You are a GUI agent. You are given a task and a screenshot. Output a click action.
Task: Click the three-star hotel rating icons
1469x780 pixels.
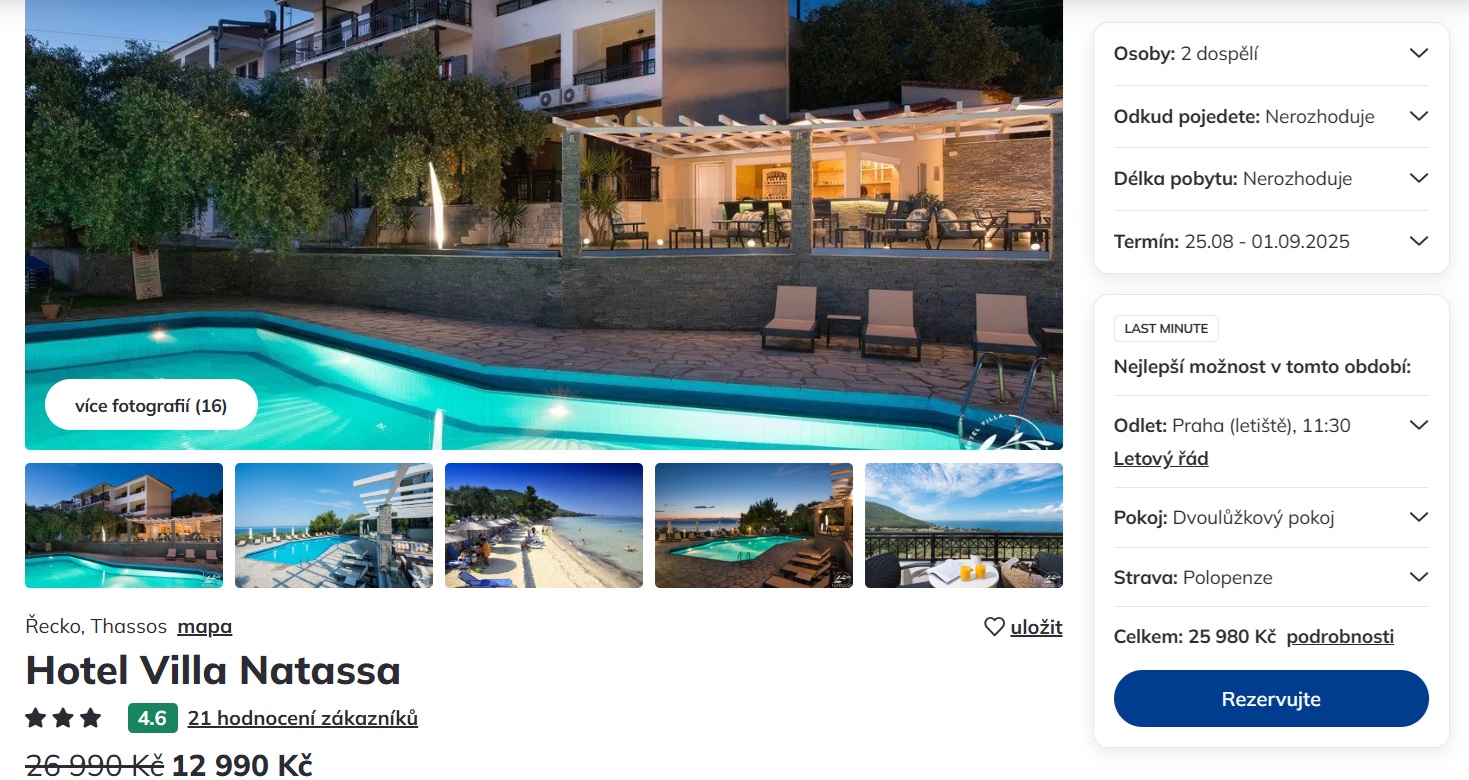pyautogui.click(x=64, y=718)
